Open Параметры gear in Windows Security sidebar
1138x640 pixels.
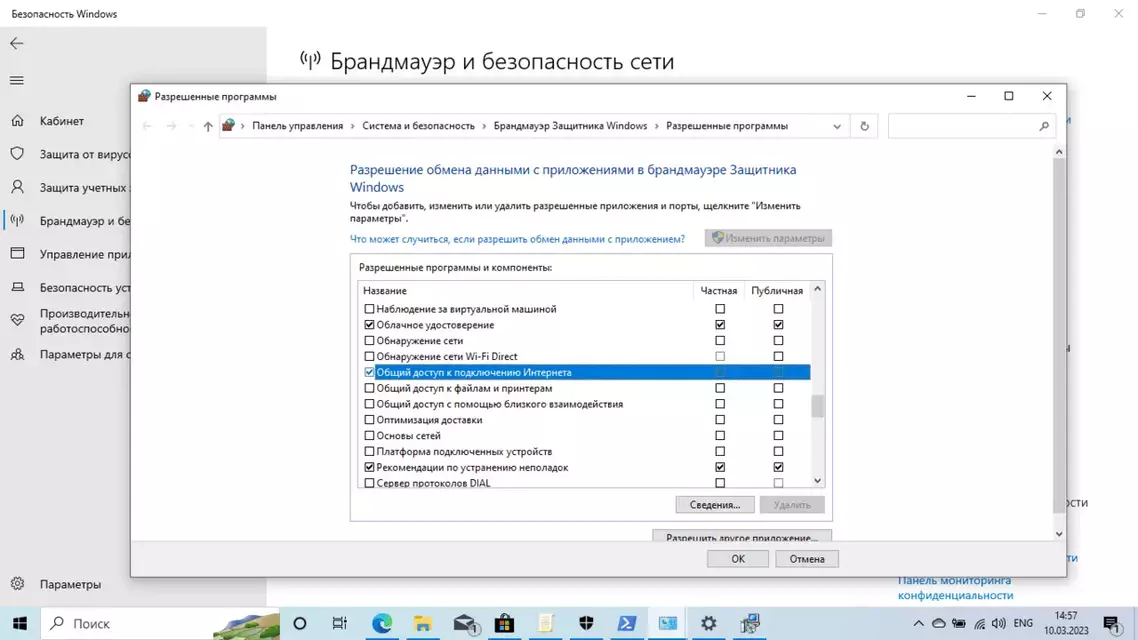[x=17, y=584]
